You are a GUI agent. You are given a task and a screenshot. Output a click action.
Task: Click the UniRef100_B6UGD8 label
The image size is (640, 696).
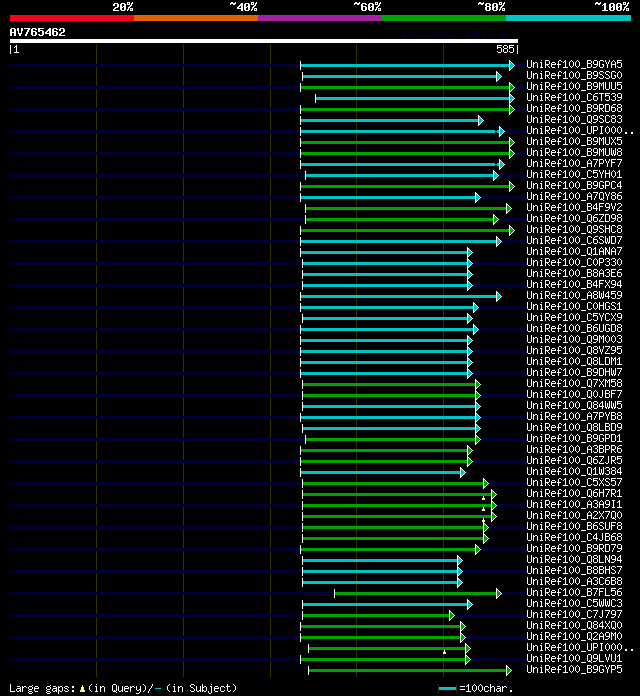click(574, 328)
